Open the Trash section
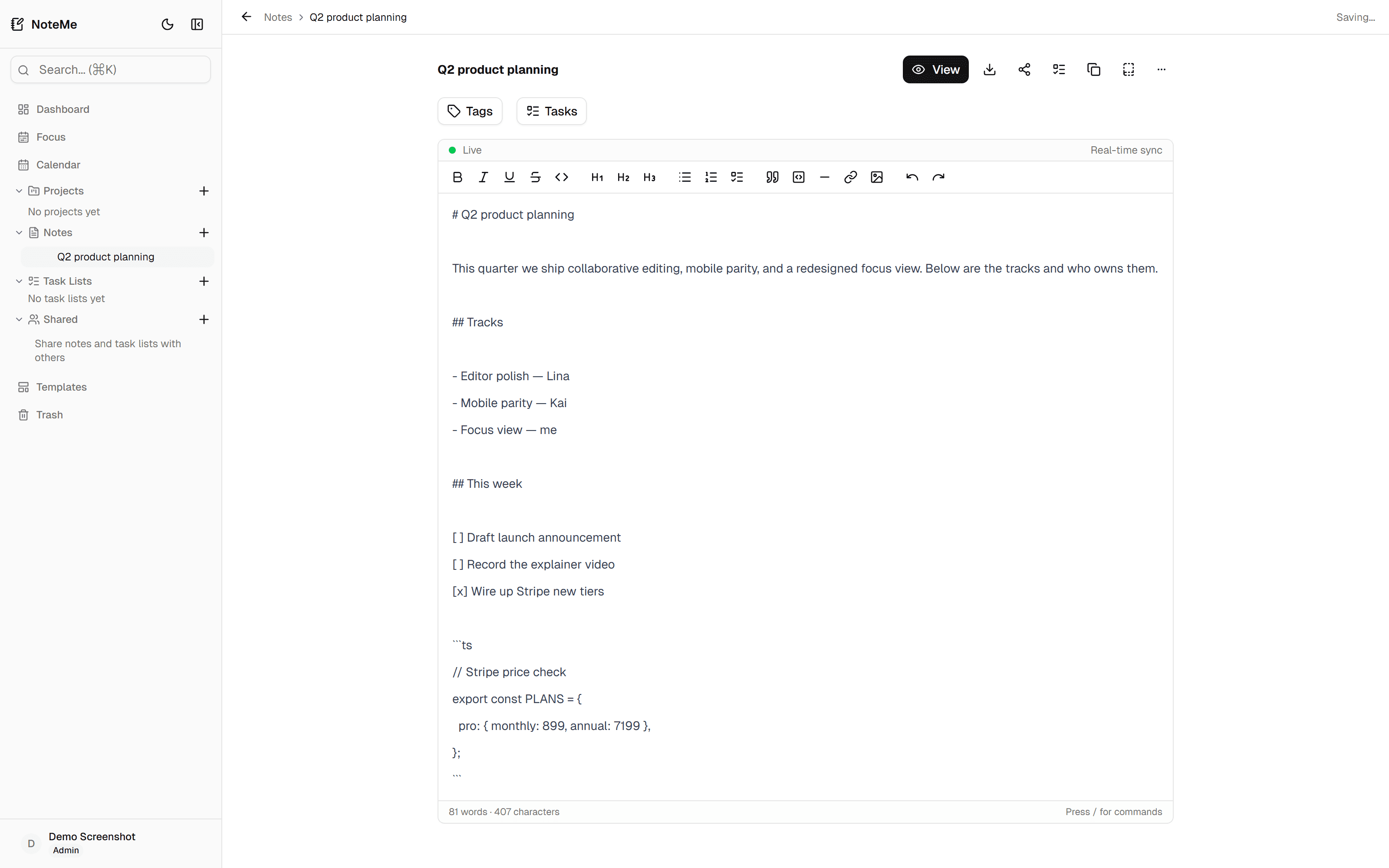This screenshot has height=868, width=1389. (49, 414)
